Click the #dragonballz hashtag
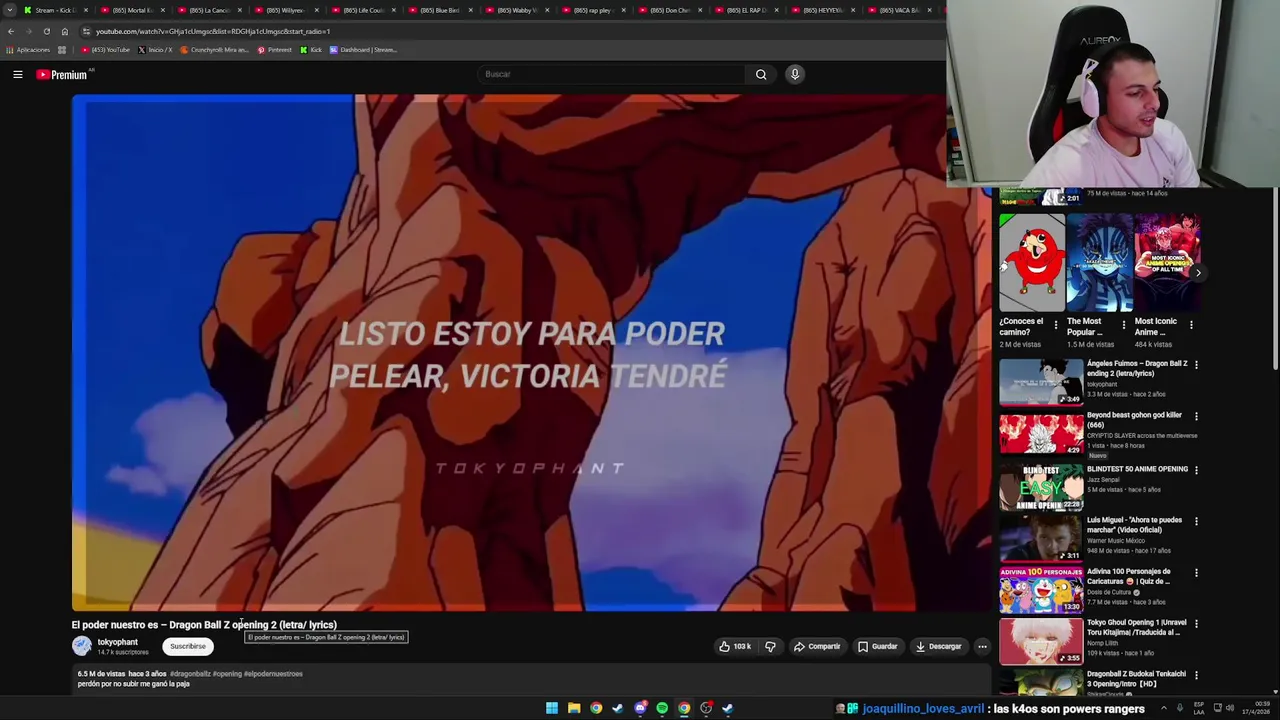1280x720 pixels. [x=190, y=674]
